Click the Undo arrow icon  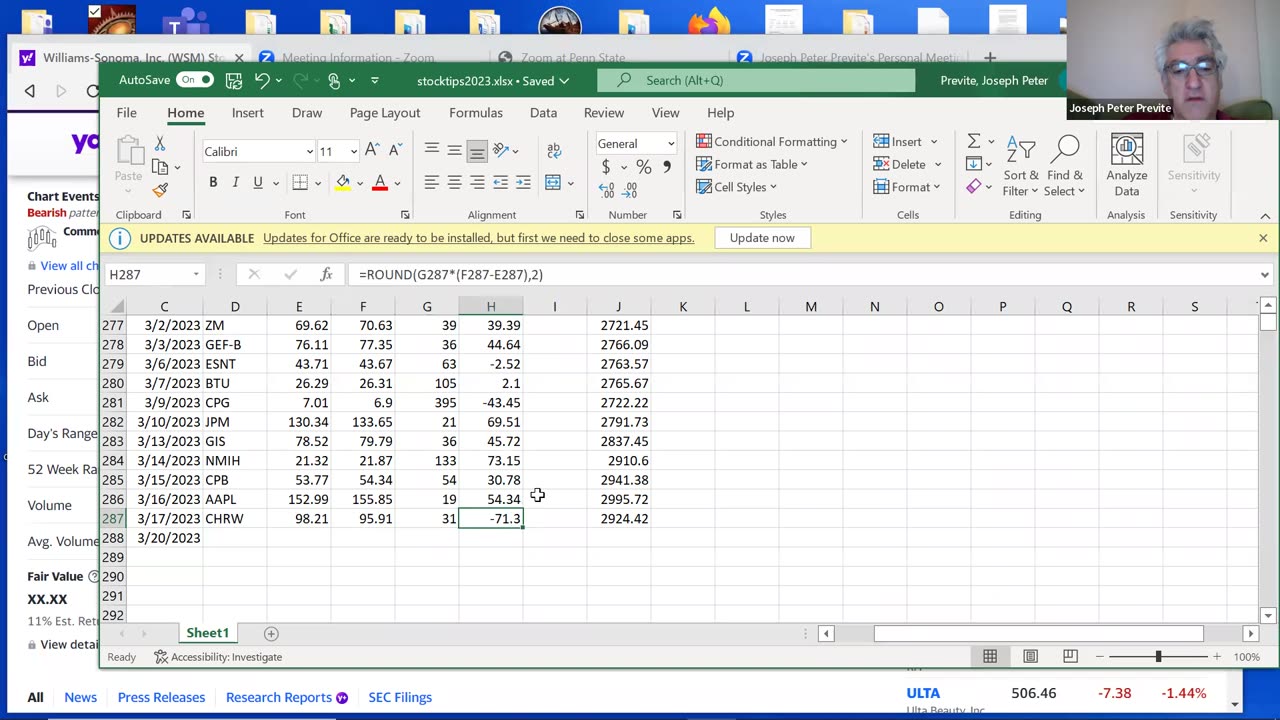(x=262, y=80)
